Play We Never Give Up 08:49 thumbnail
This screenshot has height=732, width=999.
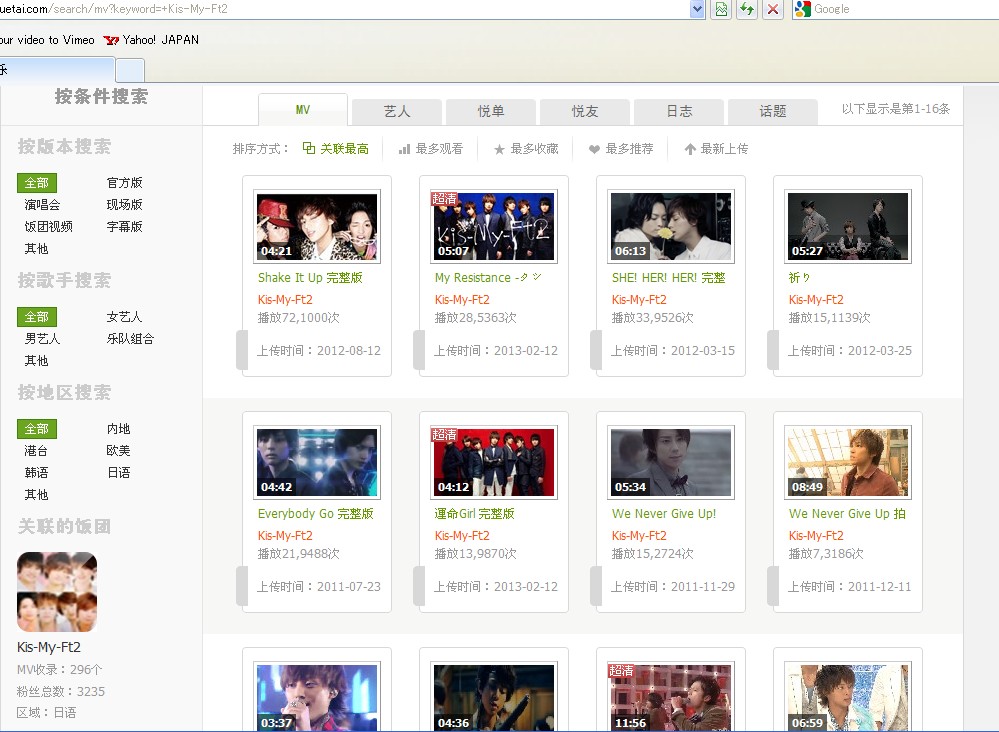(848, 463)
